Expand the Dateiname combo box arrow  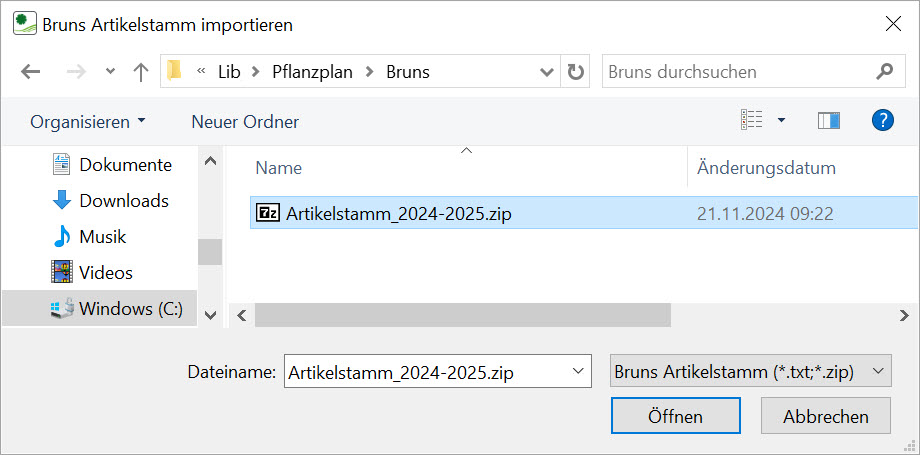(x=577, y=371)
